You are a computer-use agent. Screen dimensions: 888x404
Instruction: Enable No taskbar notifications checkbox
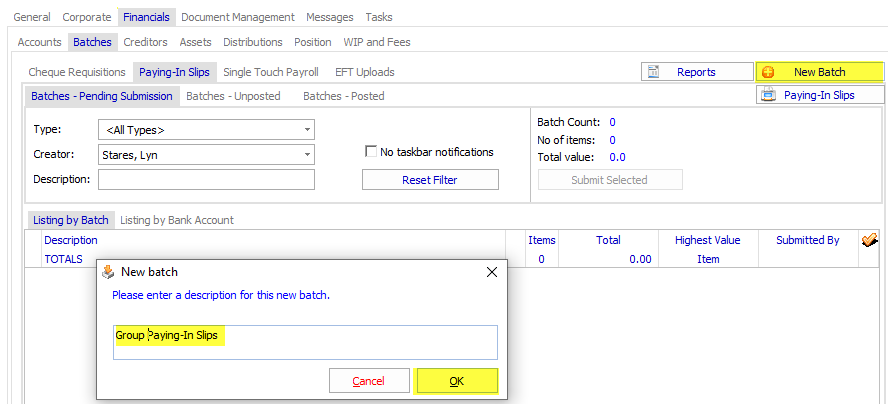[371, 152]
